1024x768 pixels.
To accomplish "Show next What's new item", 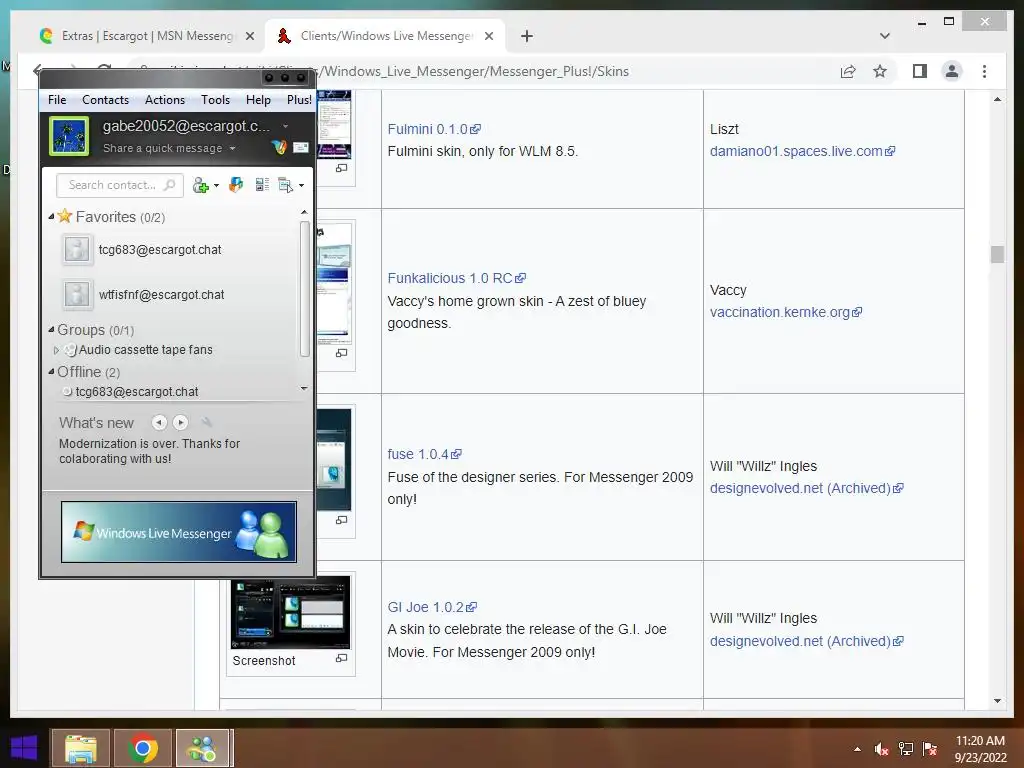I will pos(180,423).
